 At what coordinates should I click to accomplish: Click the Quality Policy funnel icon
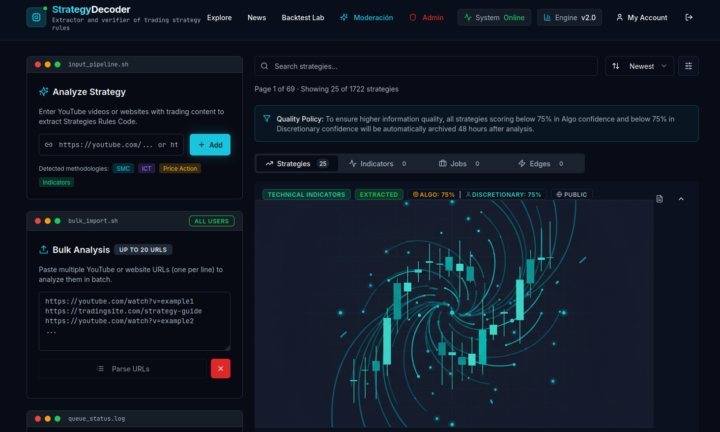pyautogui.click(x=267, y=119)
